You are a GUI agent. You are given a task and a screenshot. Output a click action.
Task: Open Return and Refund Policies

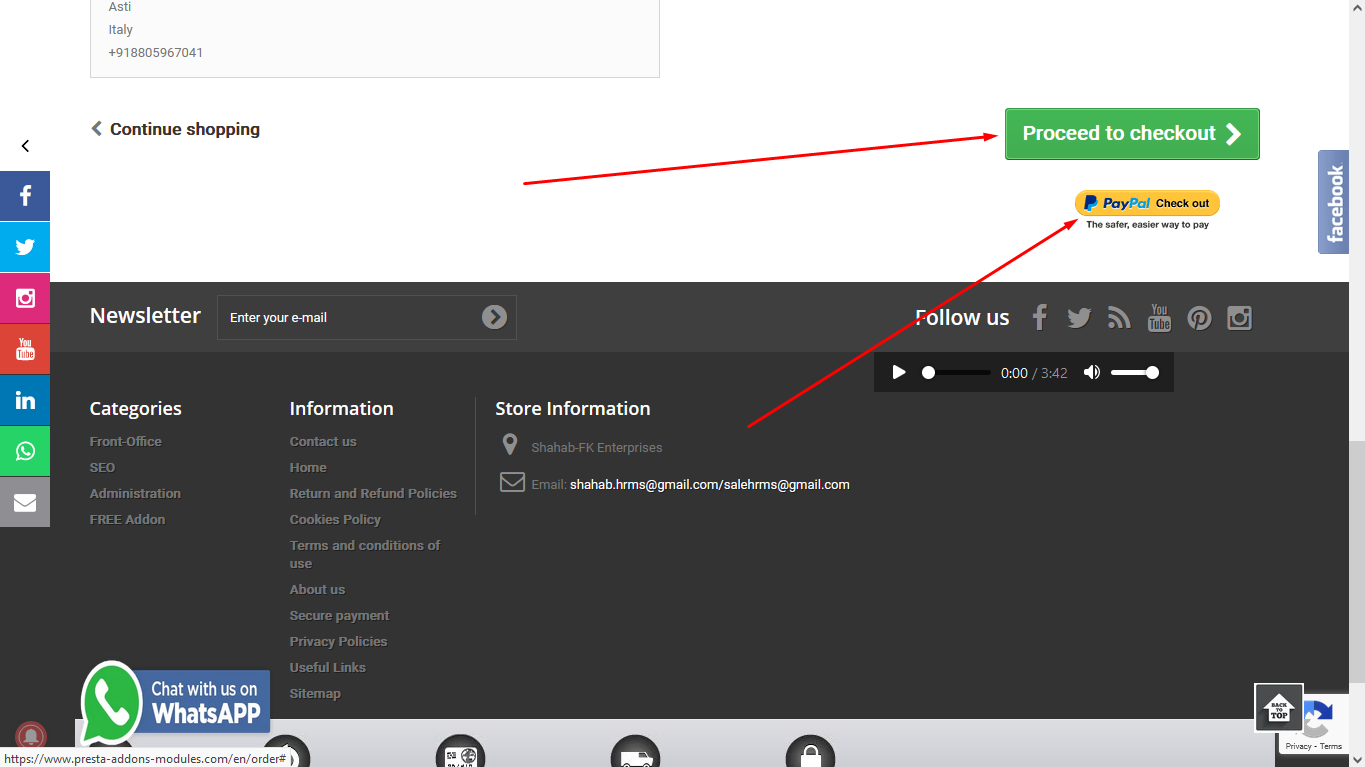click(373, 493)
